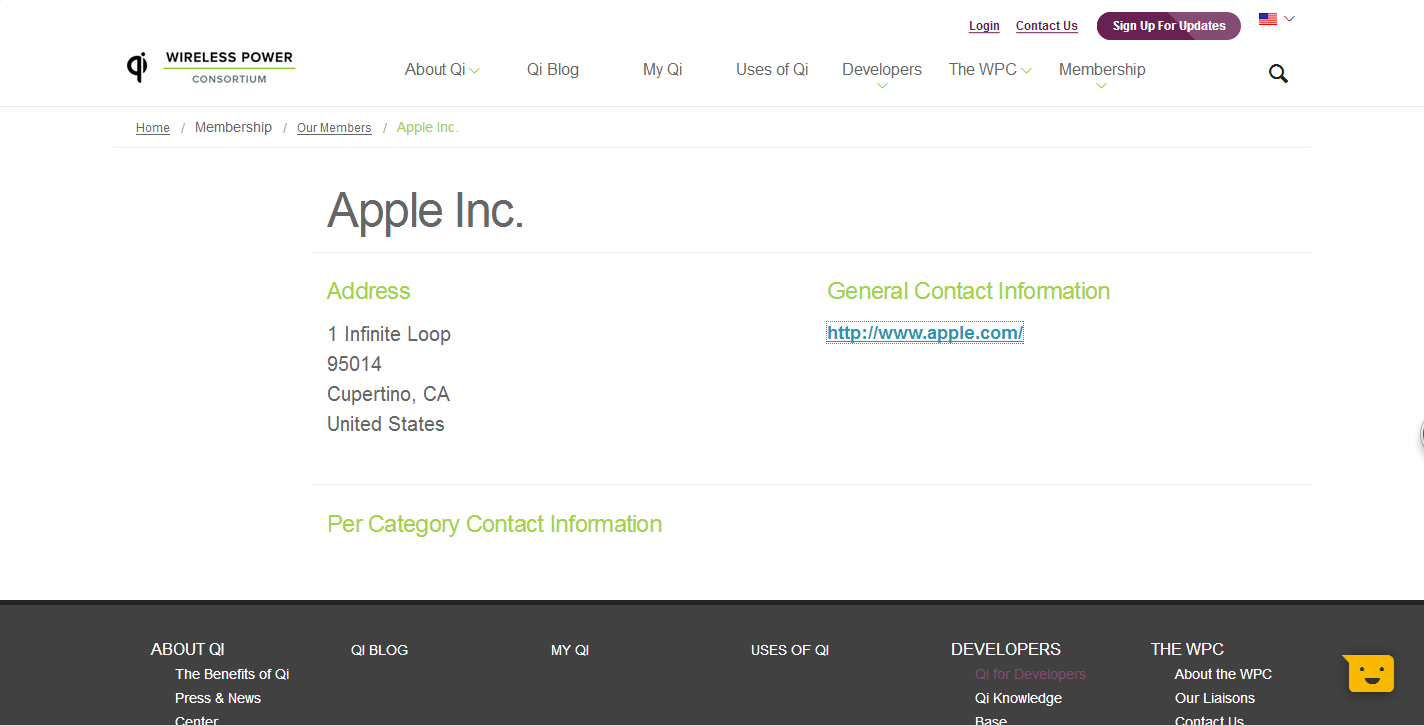Open the yellow chat smiley widget
The image size is (1424, 726).
coord(1369,674)
